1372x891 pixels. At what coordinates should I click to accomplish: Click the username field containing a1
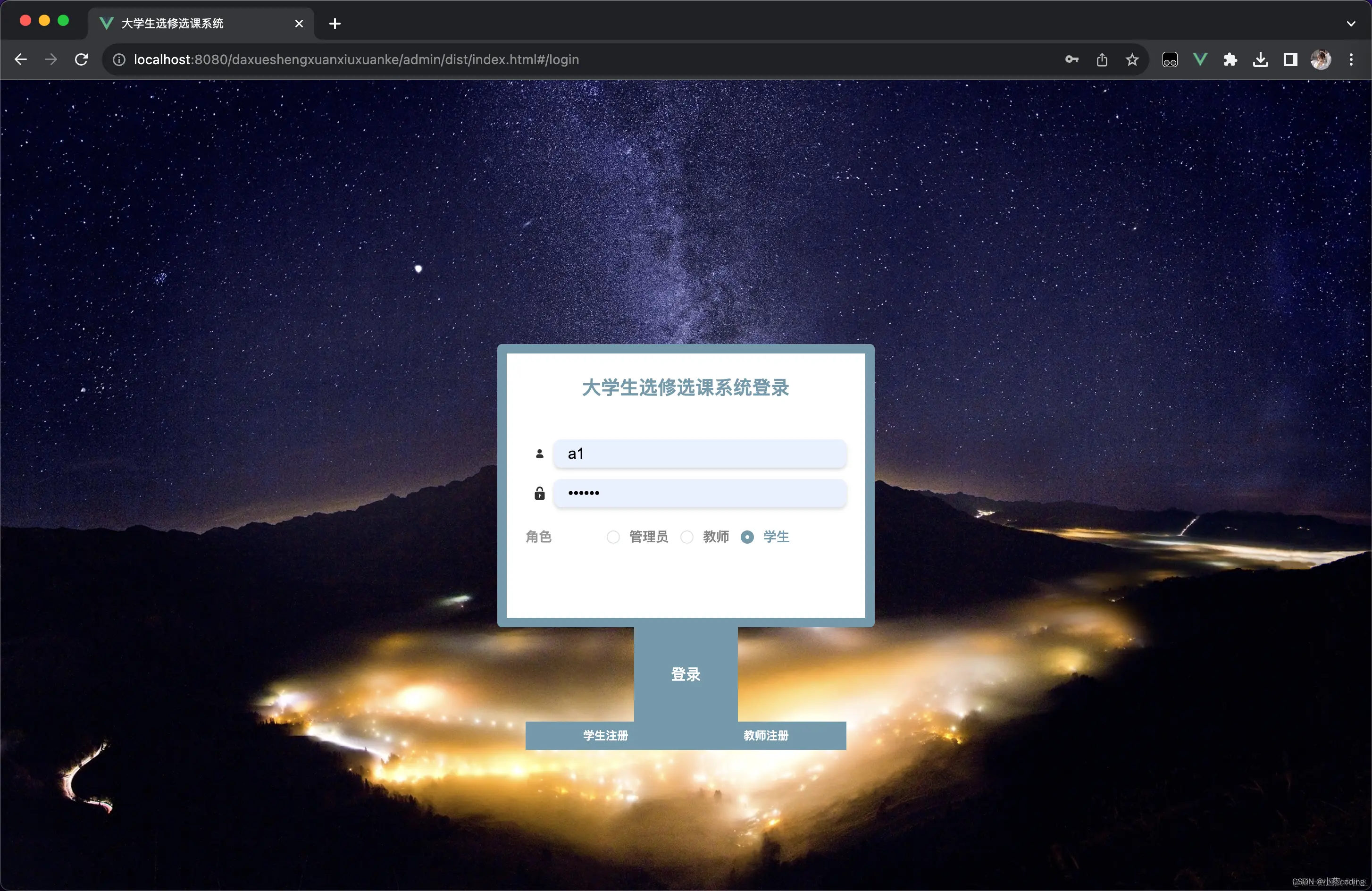[699, 454]
